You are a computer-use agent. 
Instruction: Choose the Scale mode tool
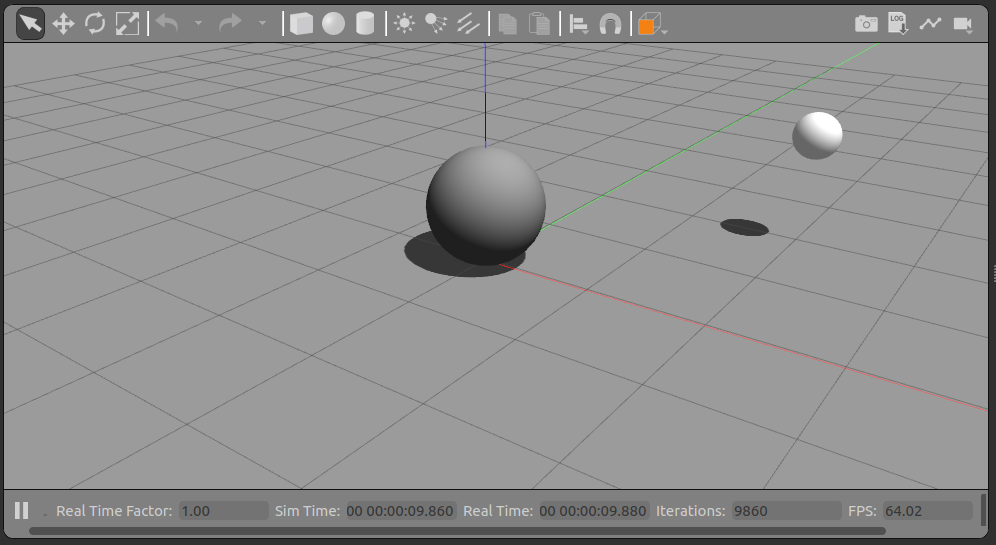[x=127, y=24]
